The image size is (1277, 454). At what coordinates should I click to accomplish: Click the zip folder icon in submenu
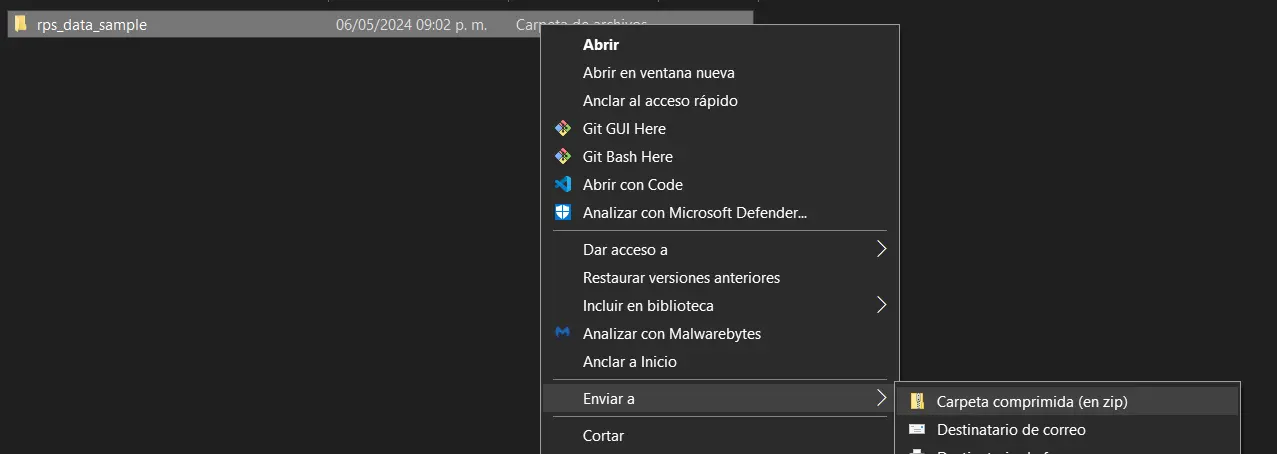click(x=917, y=402)
